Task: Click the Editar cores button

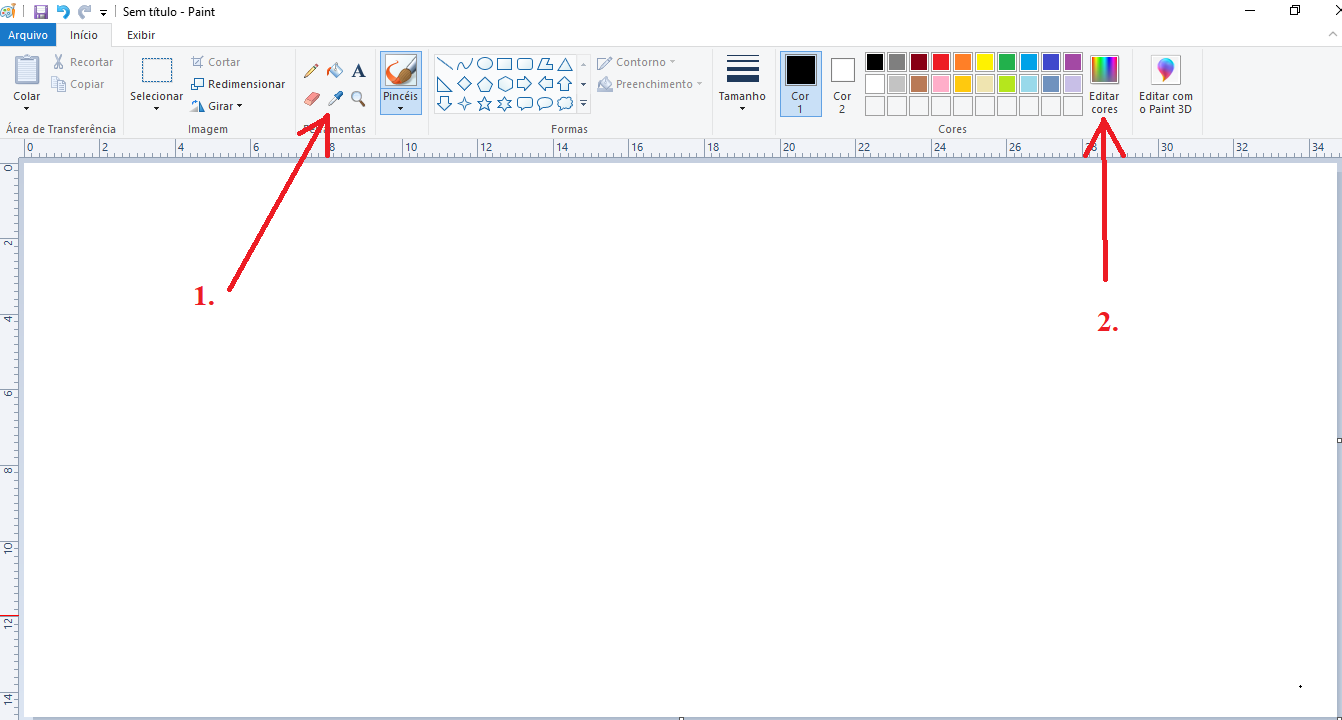Action: click(x=1104, y=83)
